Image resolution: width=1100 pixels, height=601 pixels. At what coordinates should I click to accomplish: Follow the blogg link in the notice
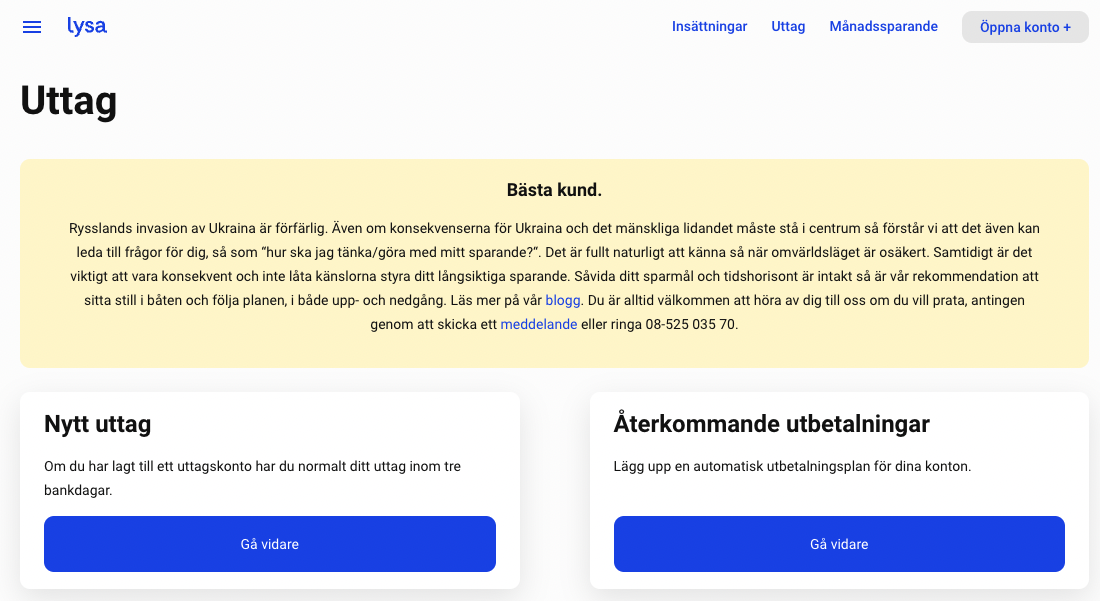562,300
